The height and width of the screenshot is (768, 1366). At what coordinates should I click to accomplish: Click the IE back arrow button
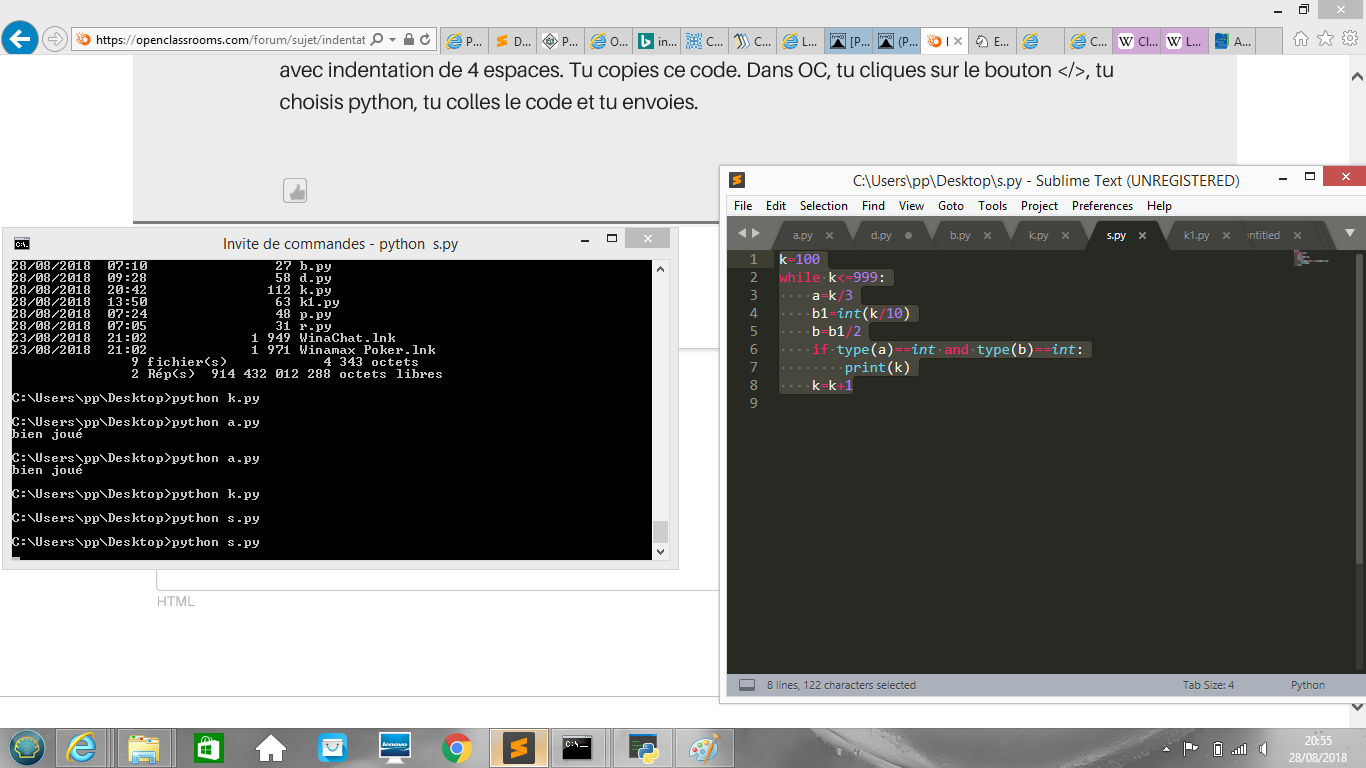[20, 40]
